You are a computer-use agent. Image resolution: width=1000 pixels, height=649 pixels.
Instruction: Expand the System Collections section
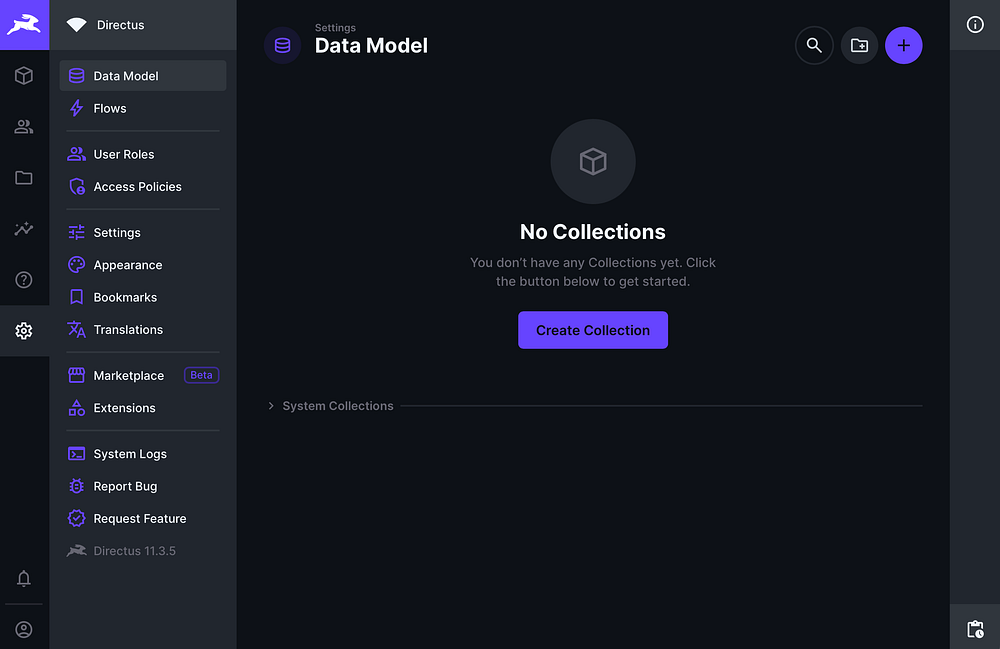tap(338, 406)
